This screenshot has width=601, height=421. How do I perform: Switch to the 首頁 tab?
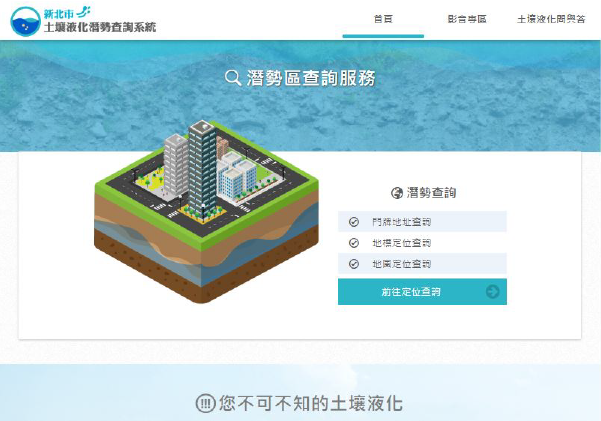pyautogui.click(x=383, y=19)
